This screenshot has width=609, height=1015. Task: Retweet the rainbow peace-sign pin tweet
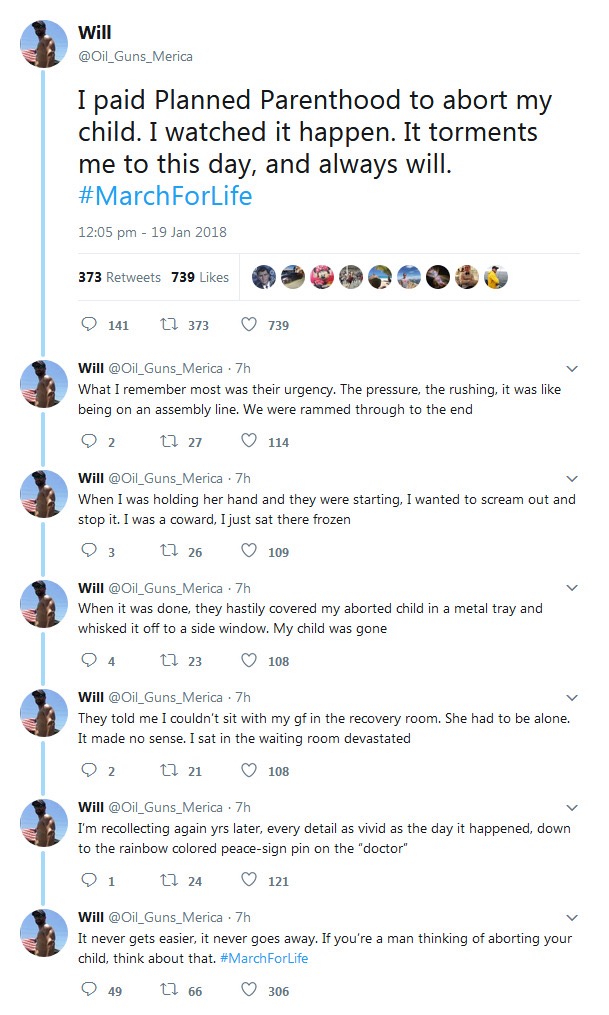pos(169,881)
